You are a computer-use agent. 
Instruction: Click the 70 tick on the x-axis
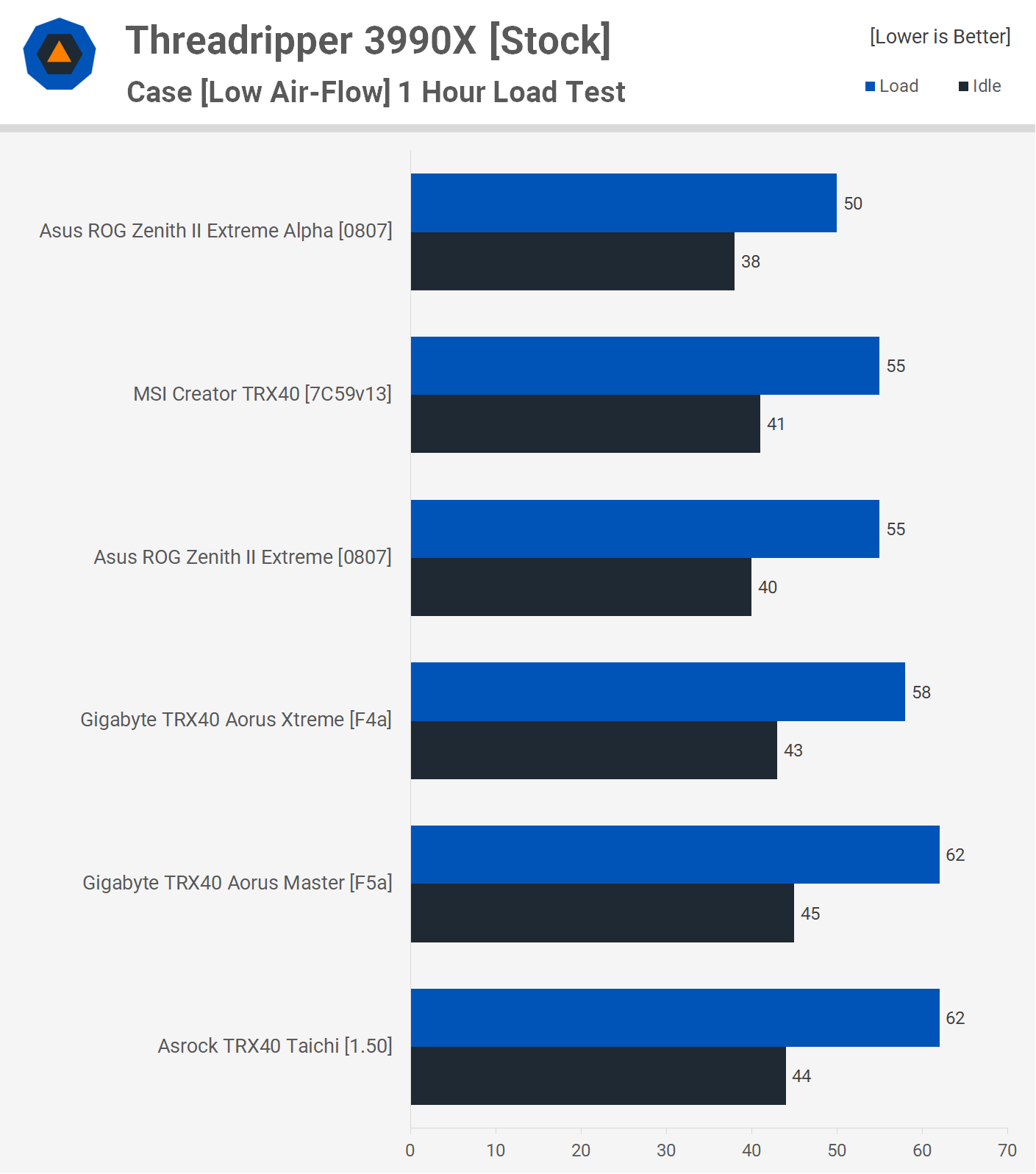pos(1007,1150)
